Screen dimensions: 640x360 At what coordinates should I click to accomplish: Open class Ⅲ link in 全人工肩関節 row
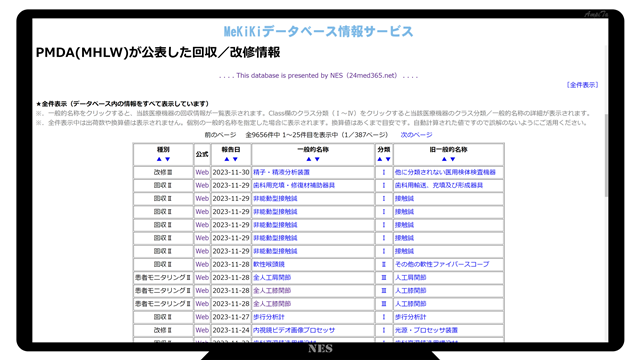[384, 277]
